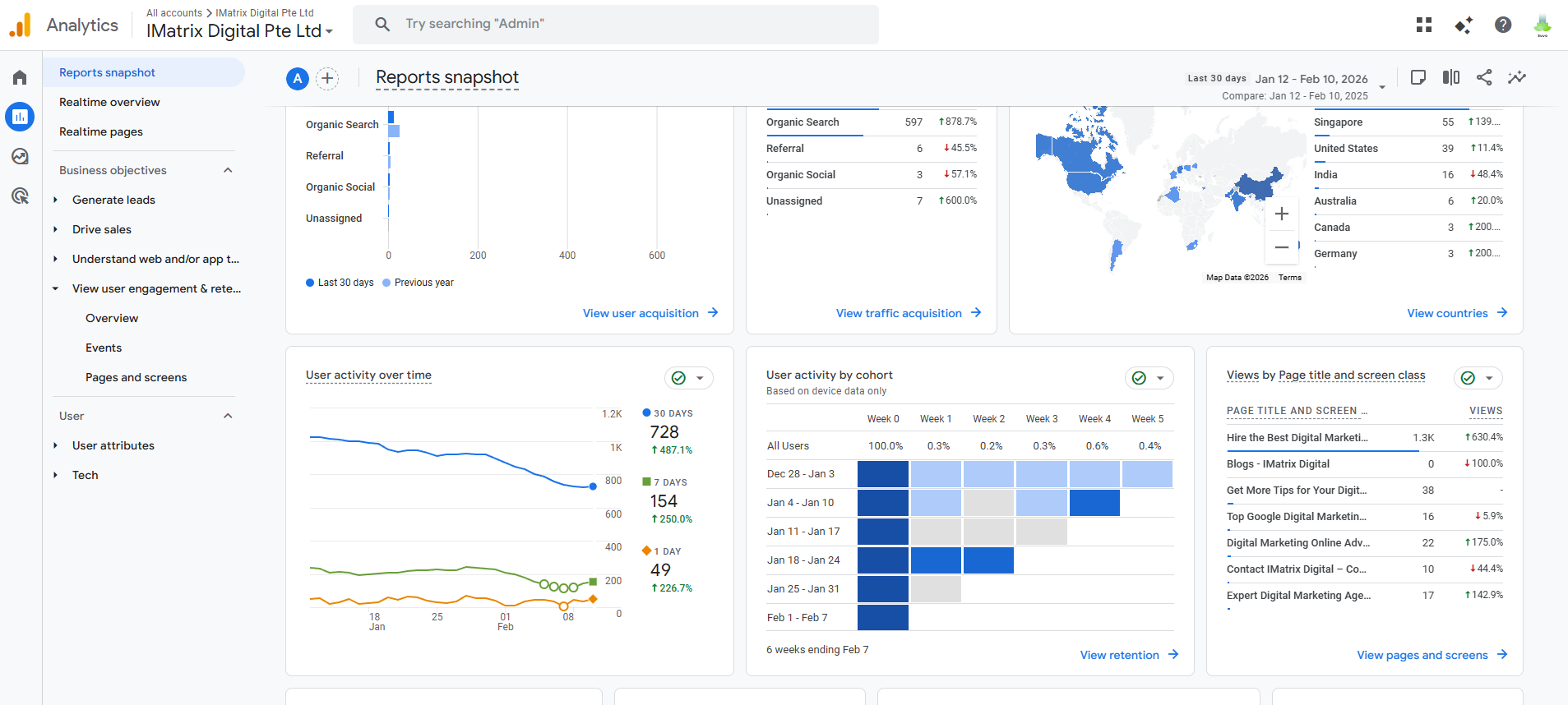Open the Google apps grid icon

(x=1424, y=25)
